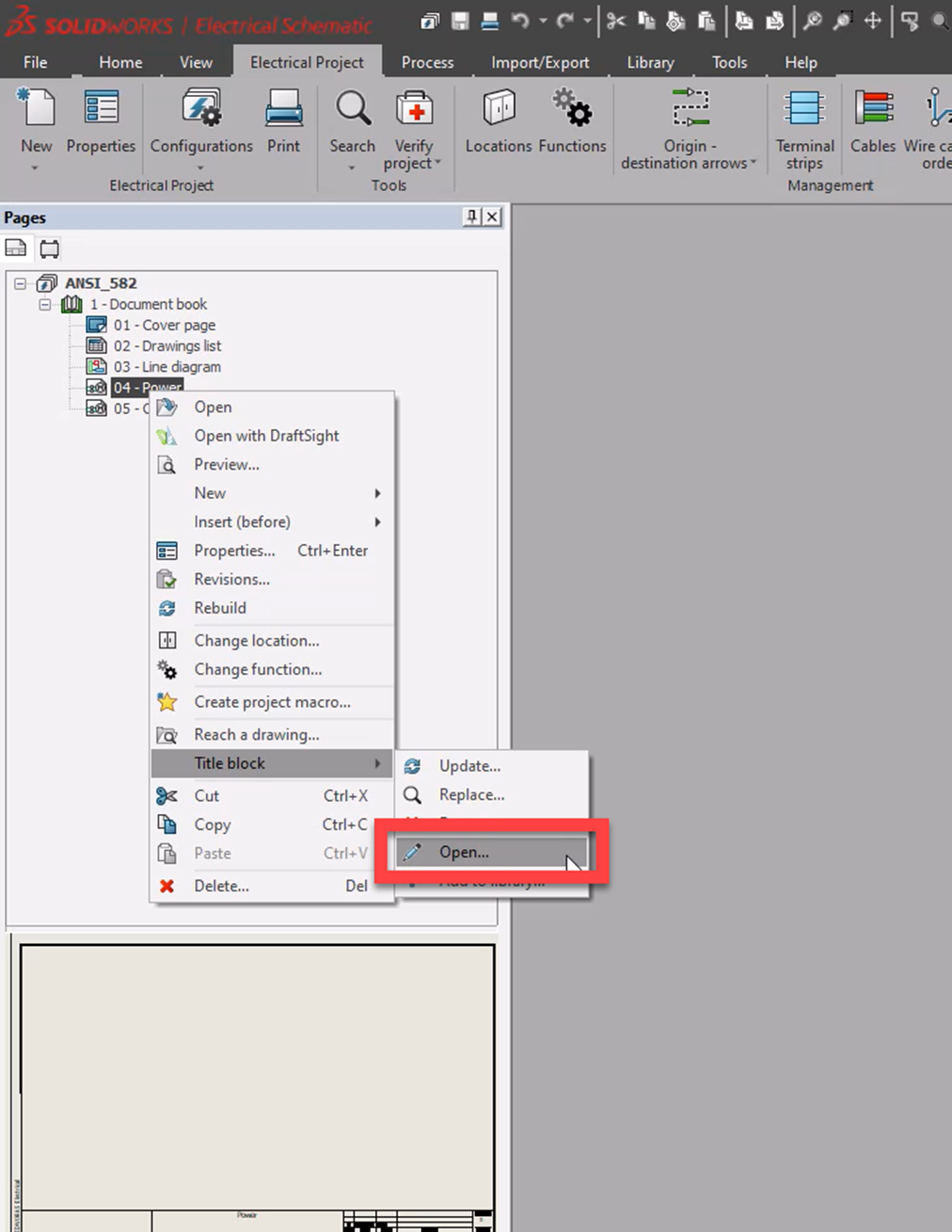Click the Redo arrow icon
This screenshot has height=1232, width=952.
(x=564, y=21)
